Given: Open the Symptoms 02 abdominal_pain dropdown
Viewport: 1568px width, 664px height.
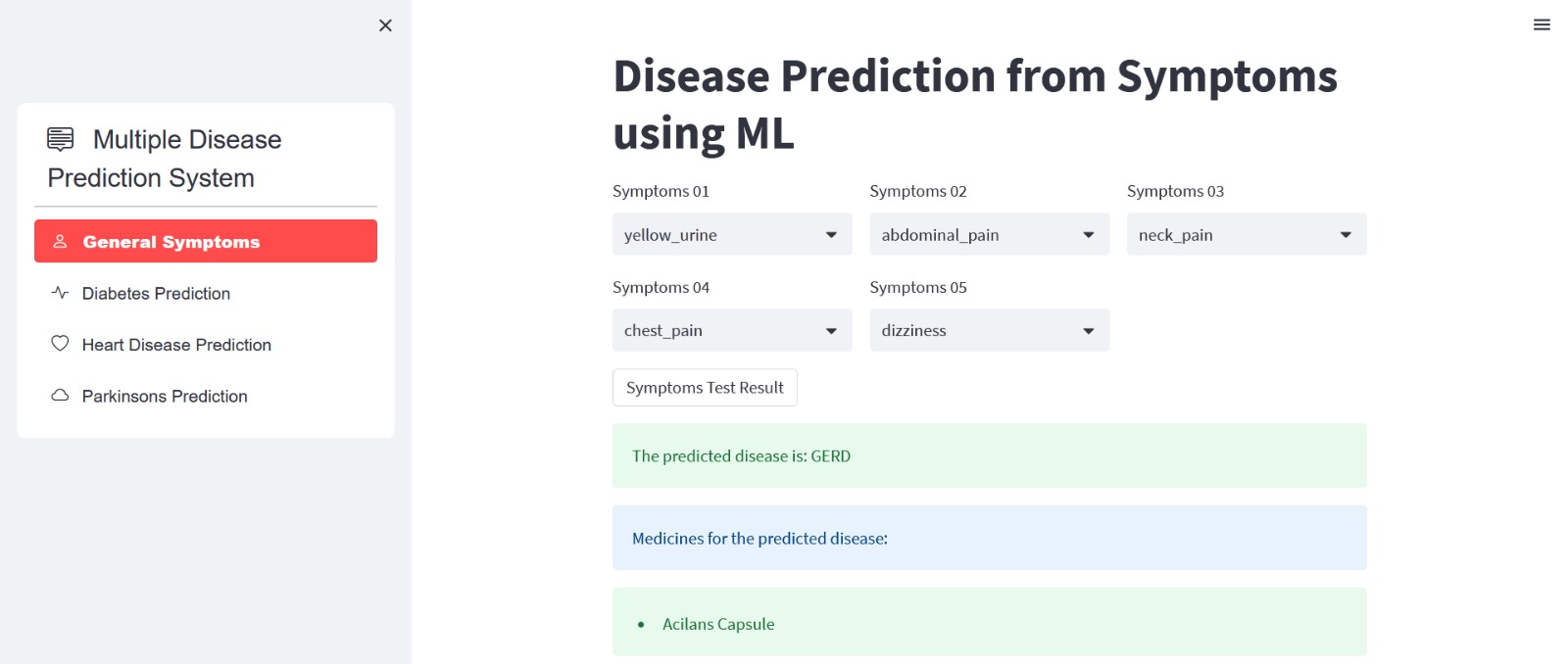Looking at the screenshot, I should 989,235.
